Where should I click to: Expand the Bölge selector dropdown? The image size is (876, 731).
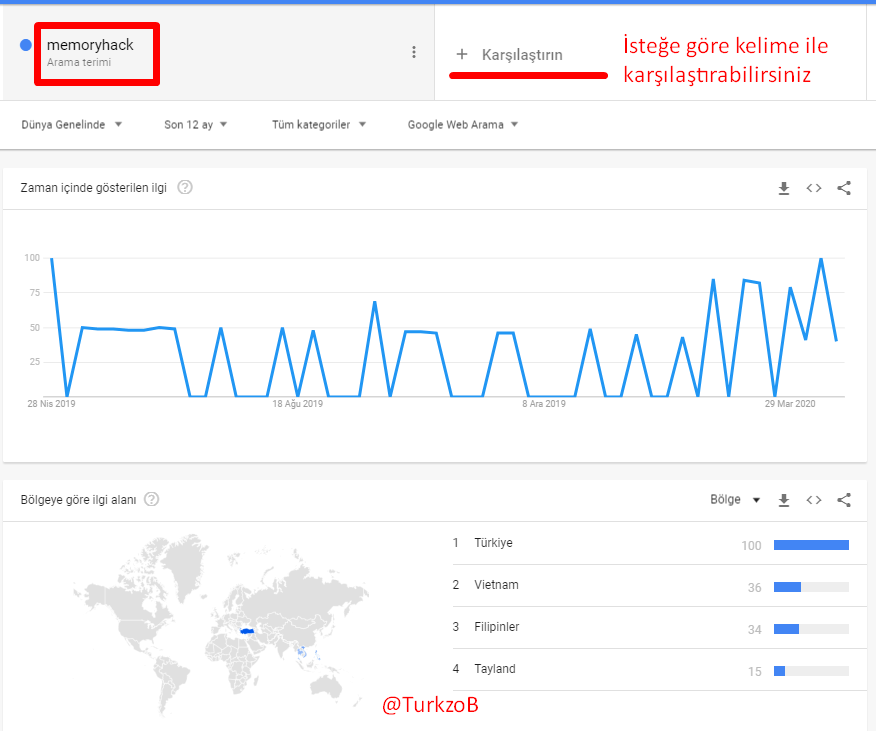click(735, 500)
